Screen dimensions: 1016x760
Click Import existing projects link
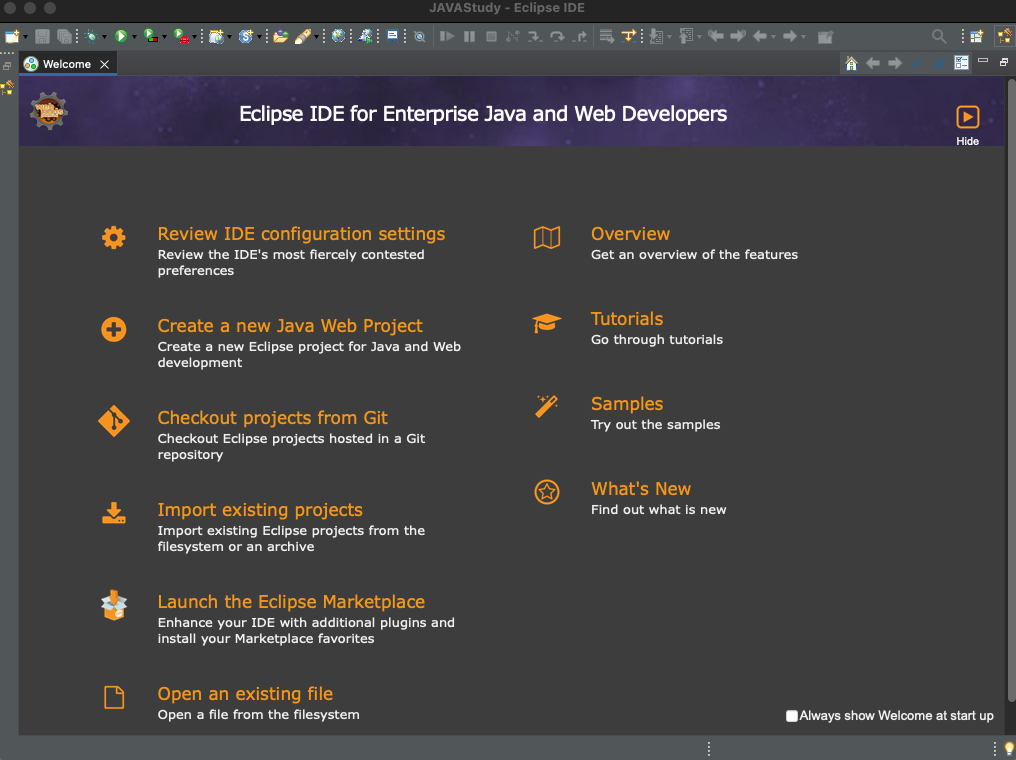click(x=260, y=510)
